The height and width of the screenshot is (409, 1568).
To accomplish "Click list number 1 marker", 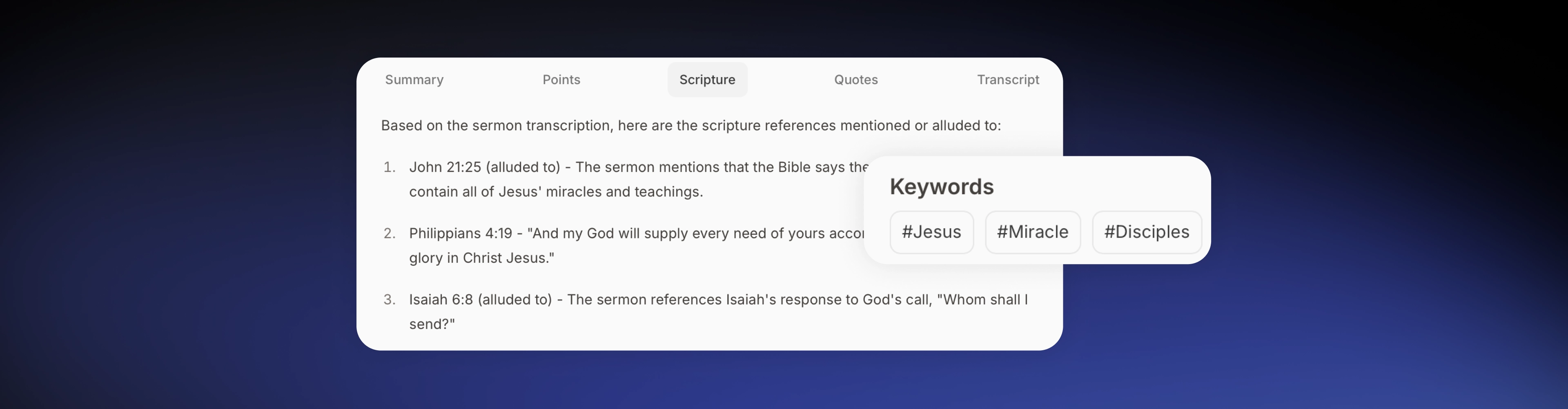I will (390, 167).
